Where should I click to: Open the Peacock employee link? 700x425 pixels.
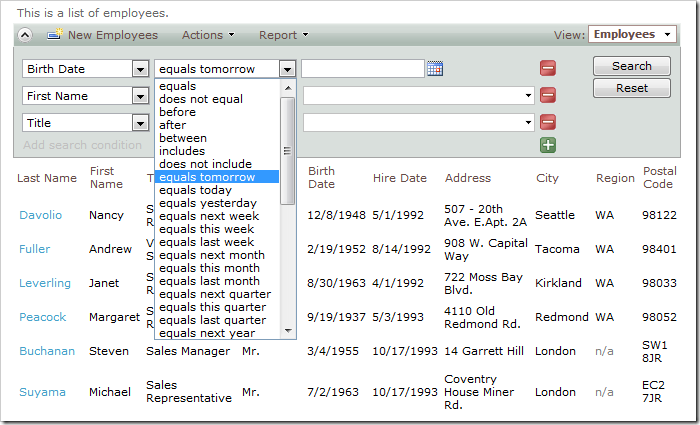(x=42, y=317)
